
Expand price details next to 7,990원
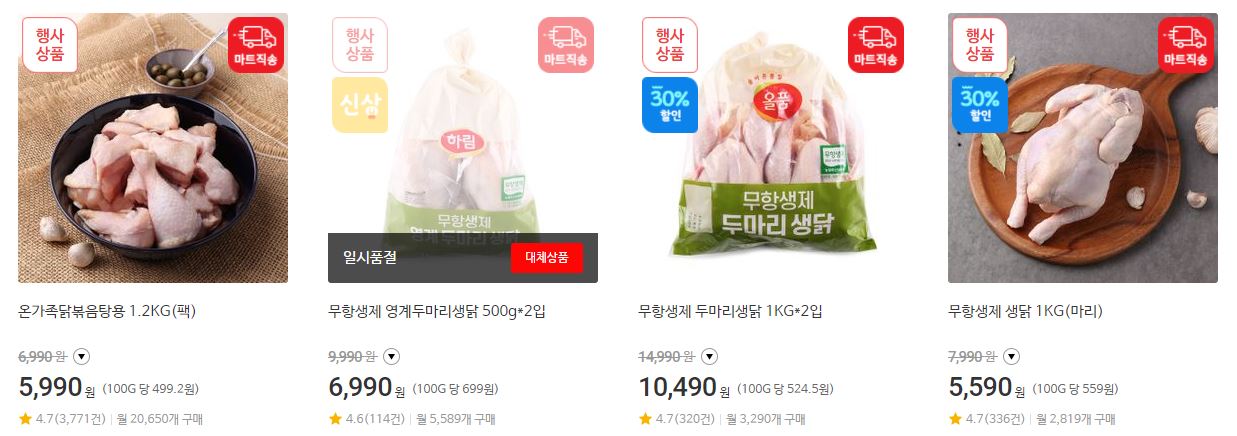pos(1012,356)
